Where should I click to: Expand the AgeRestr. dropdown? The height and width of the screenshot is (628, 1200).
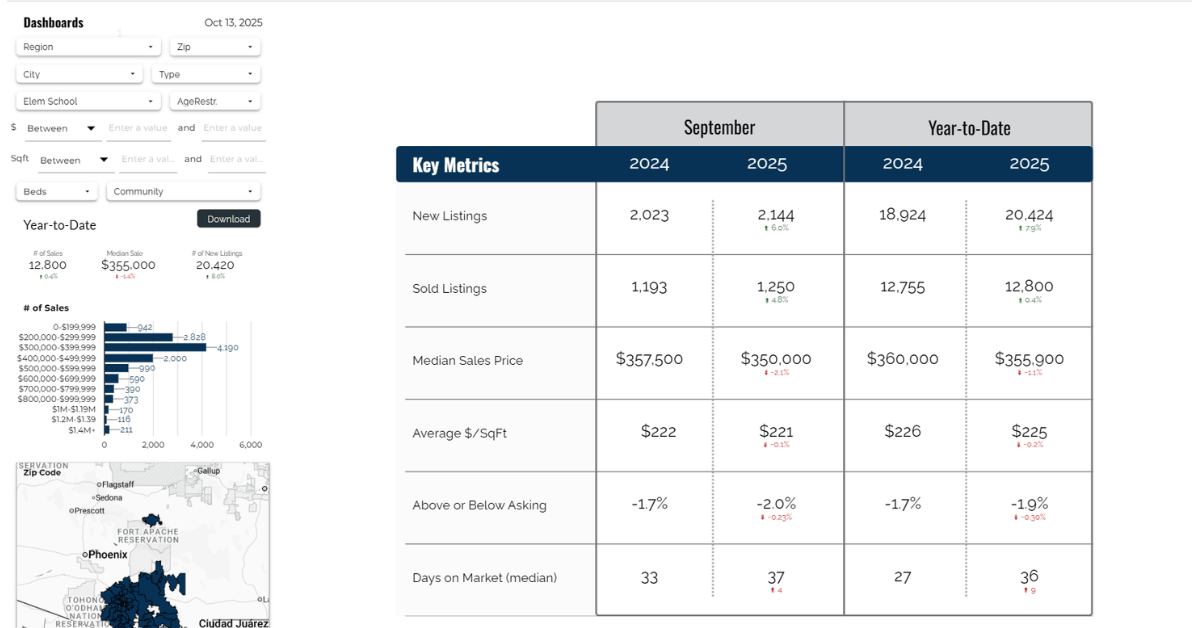coord(215,101)
